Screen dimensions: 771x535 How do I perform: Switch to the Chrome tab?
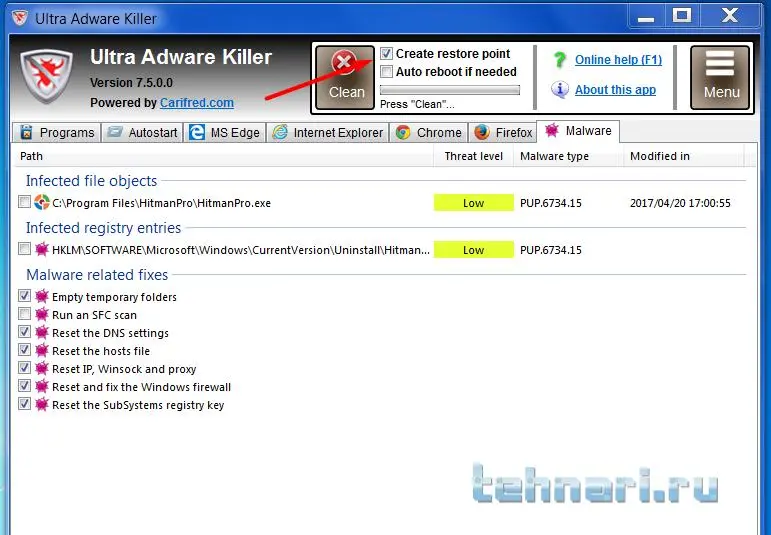[x=429, y=133]
